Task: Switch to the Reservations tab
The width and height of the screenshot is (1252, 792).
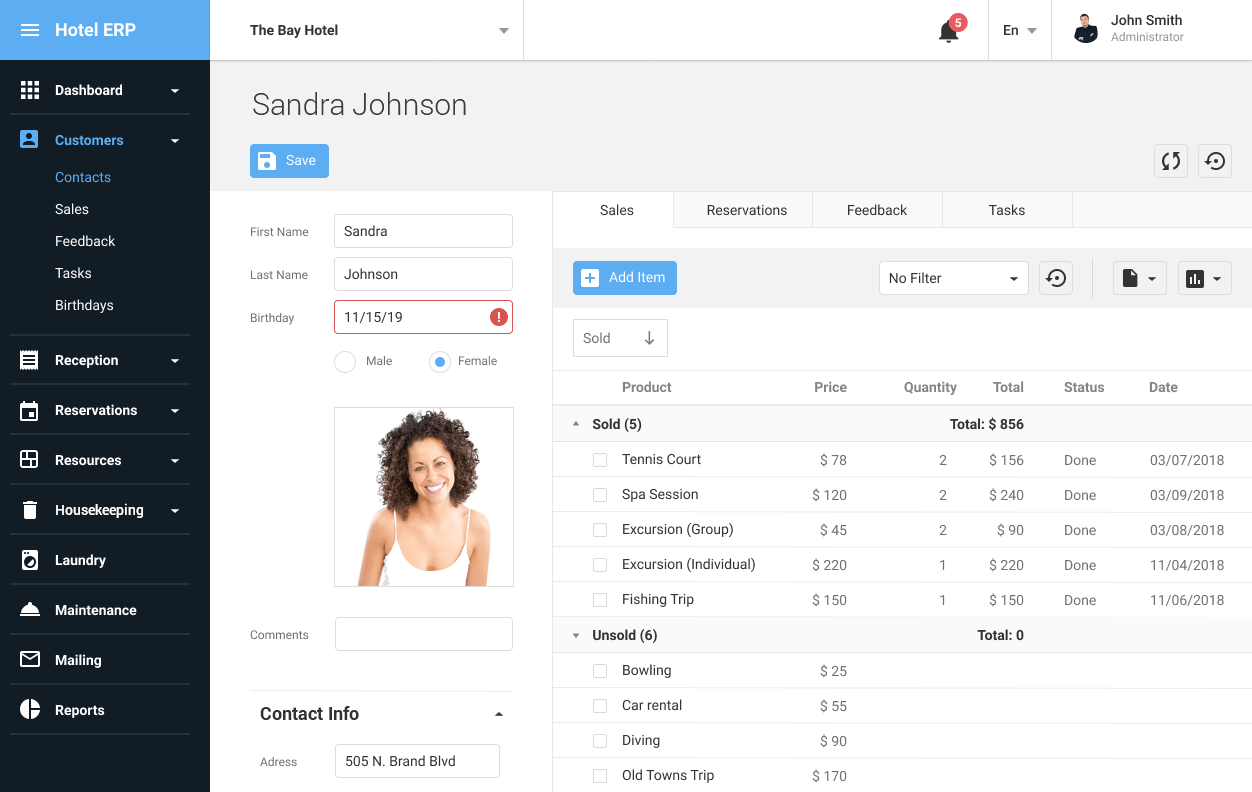Action: tap(746, 210)
